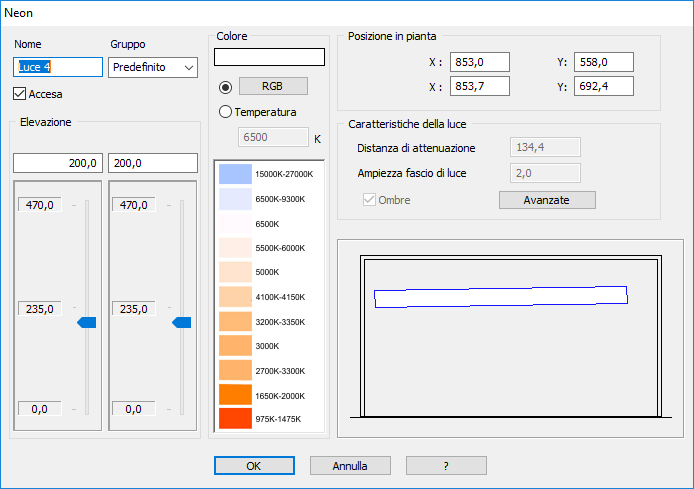Pick the 1650K-2000K color swatch

coord(235,395)
